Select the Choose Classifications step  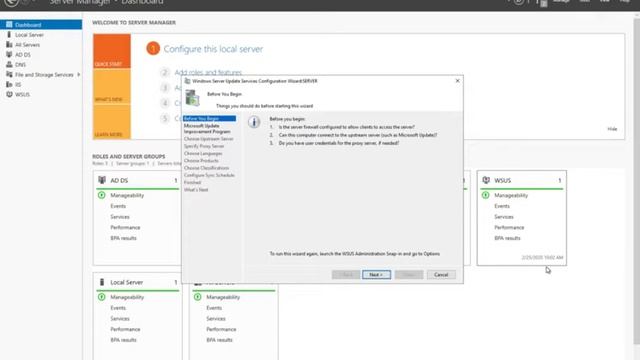pyautogui.click(x=207, y=168)
